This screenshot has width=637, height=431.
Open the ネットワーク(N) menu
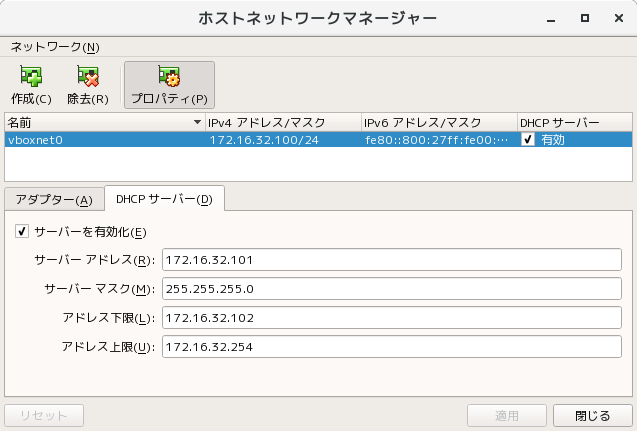pyautogui.click(x=55, y=47)
